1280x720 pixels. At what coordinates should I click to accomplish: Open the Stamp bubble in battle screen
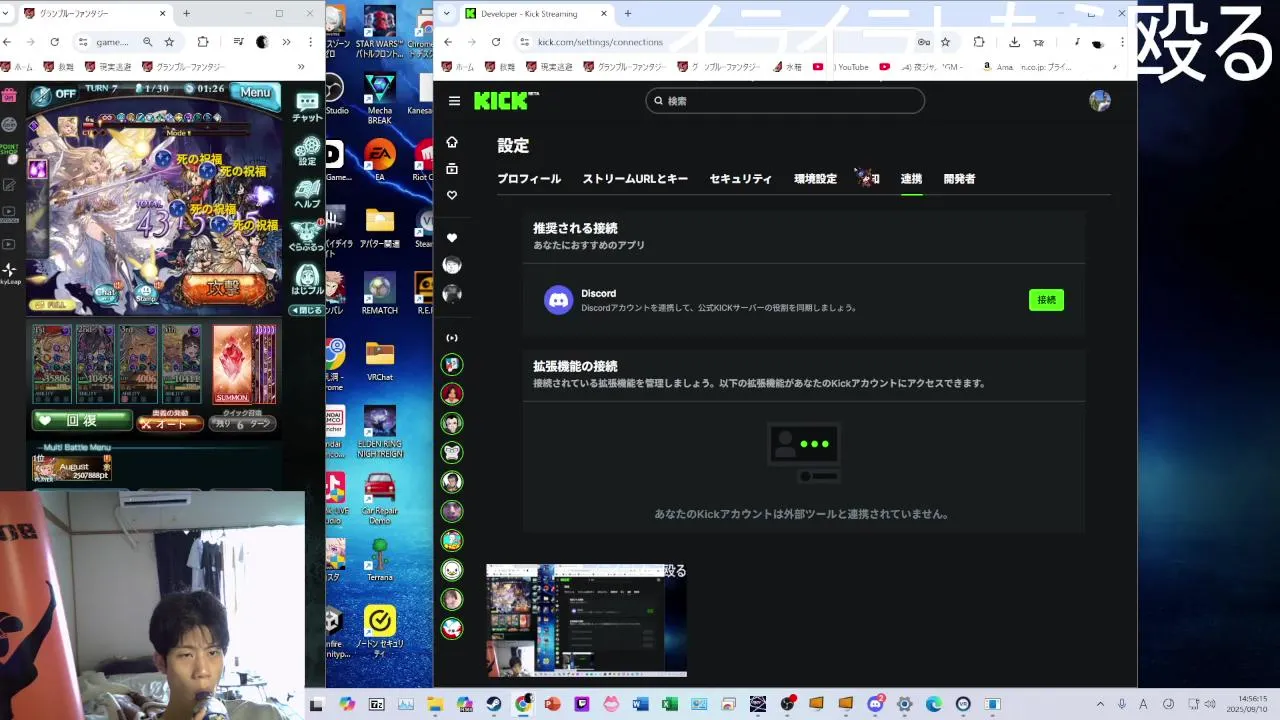146,295
